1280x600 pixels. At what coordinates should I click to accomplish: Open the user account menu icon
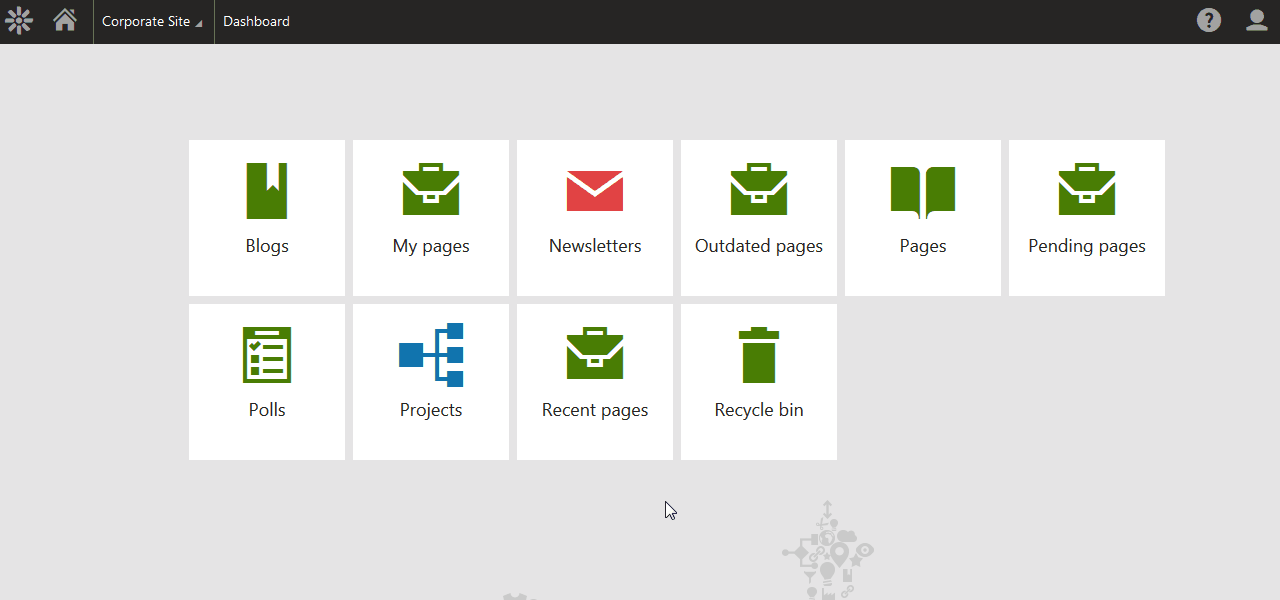(1257, 20)
